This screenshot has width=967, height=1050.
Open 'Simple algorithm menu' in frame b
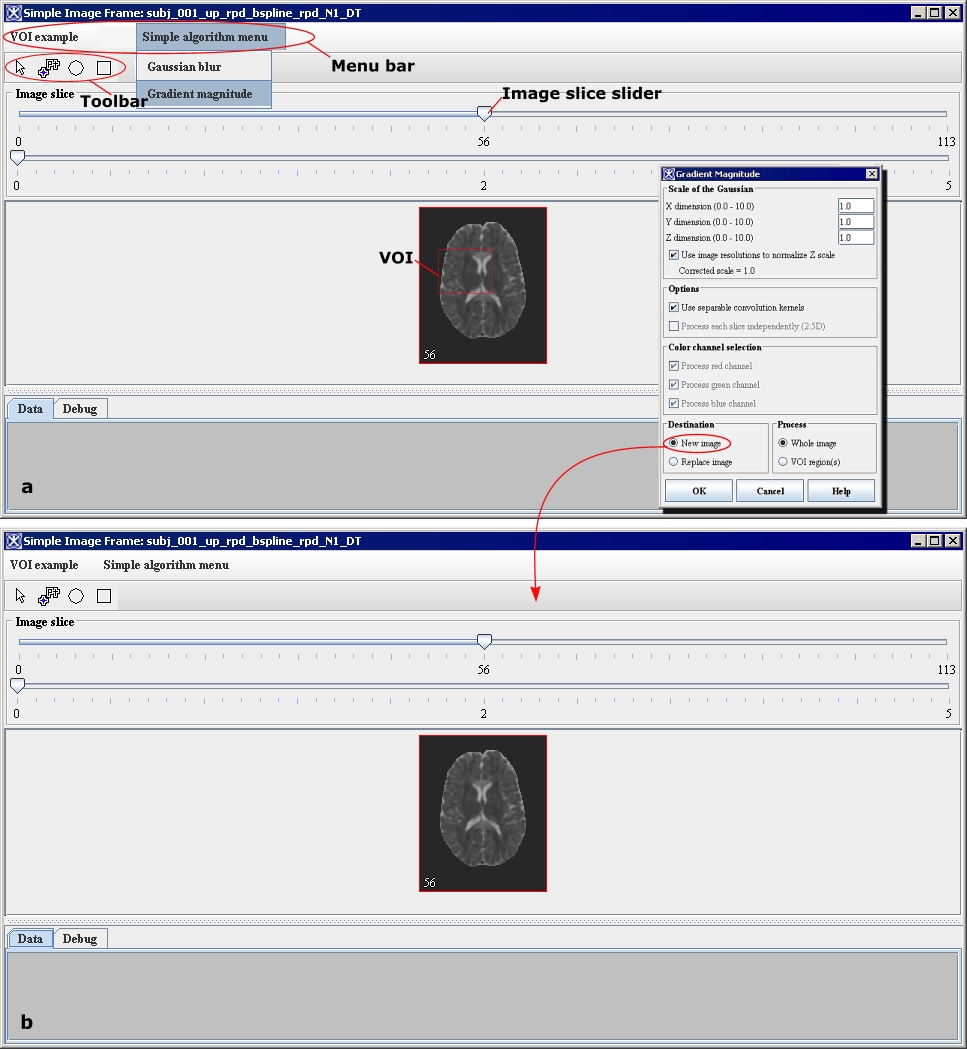[166, 565]
